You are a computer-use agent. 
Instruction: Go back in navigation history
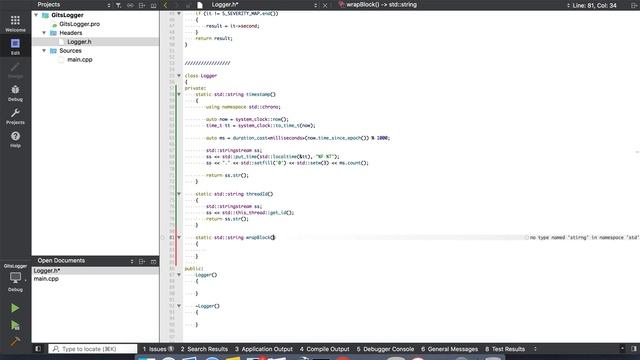(x=165, y=5)
